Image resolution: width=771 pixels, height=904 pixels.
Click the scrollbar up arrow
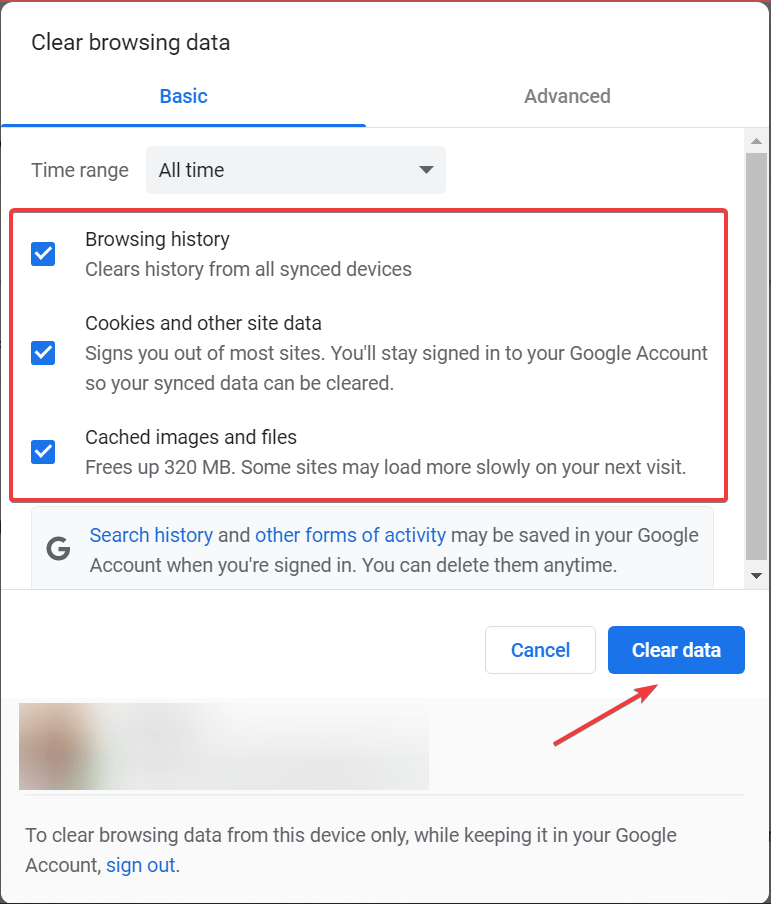point(757,141)
